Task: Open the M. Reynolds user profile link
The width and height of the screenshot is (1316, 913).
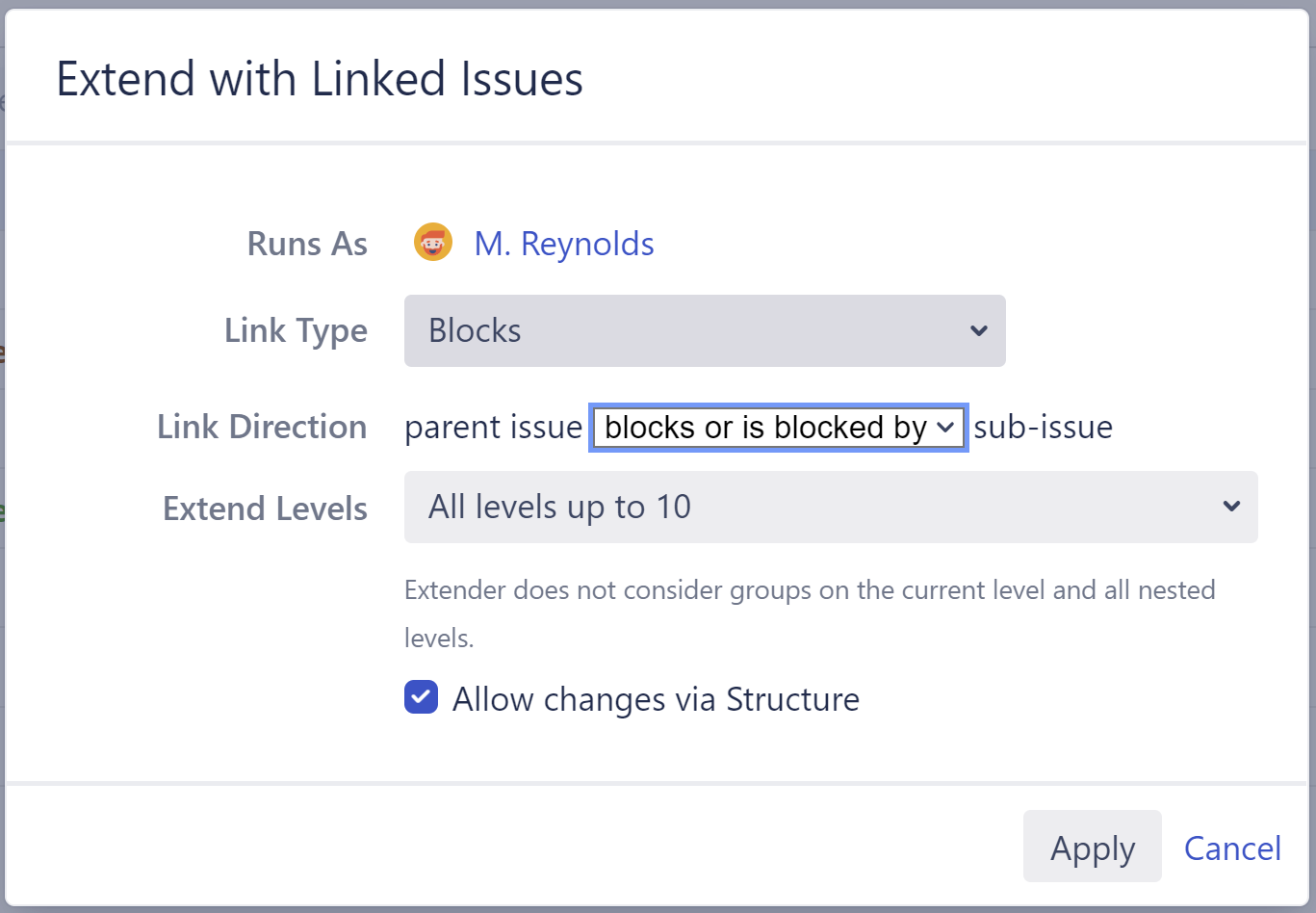Action: pos(564,244)
